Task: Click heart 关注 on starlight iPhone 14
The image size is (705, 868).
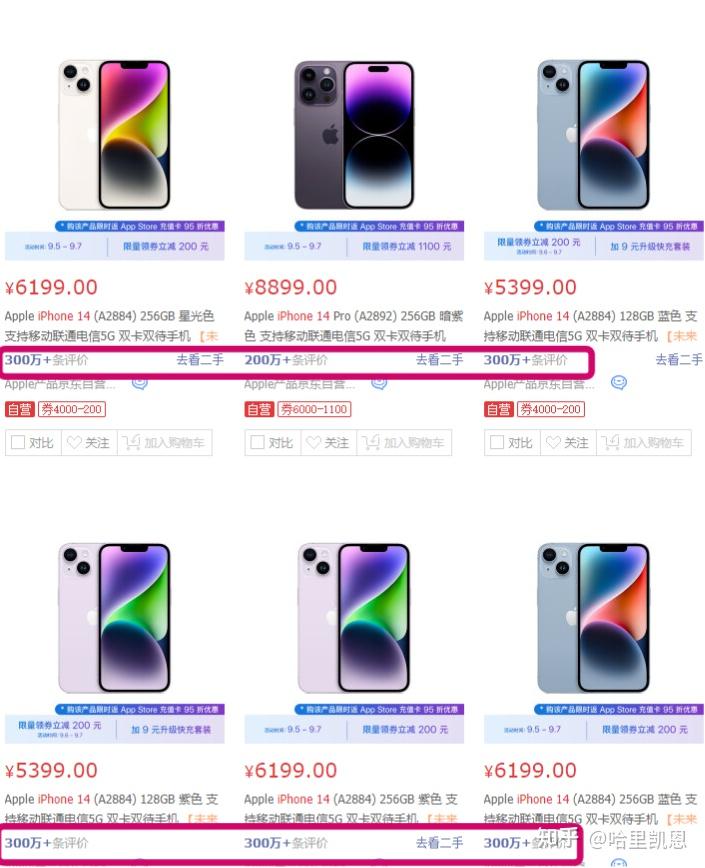Action: pyautogui.click(x=89, y=443)
